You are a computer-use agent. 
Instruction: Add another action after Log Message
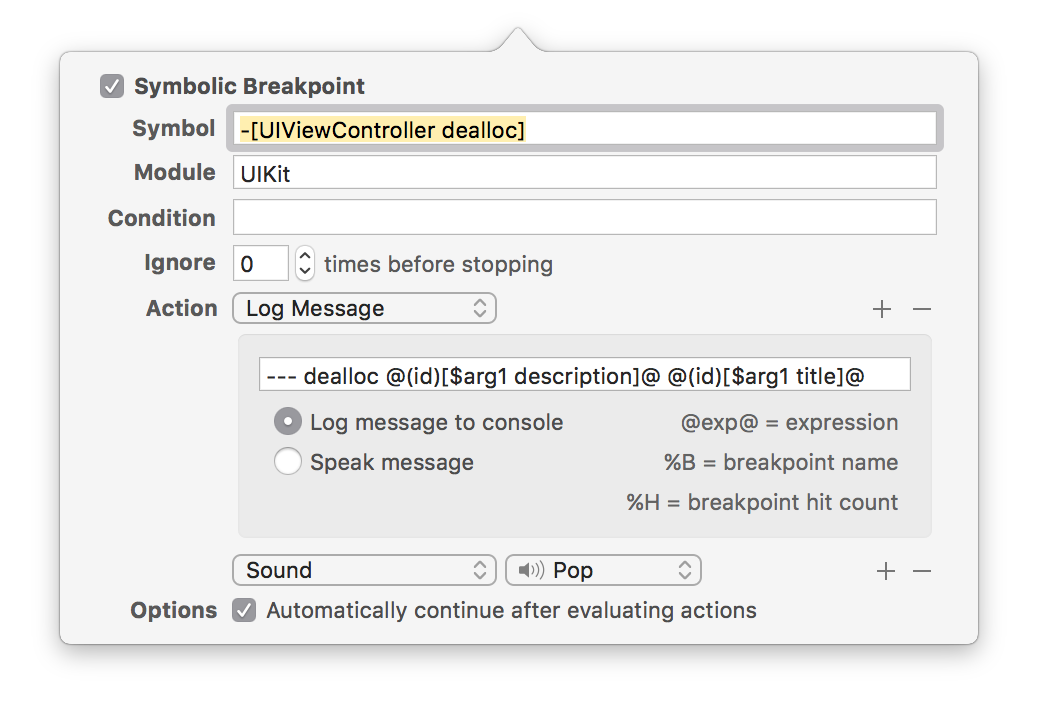coord(881,309)
